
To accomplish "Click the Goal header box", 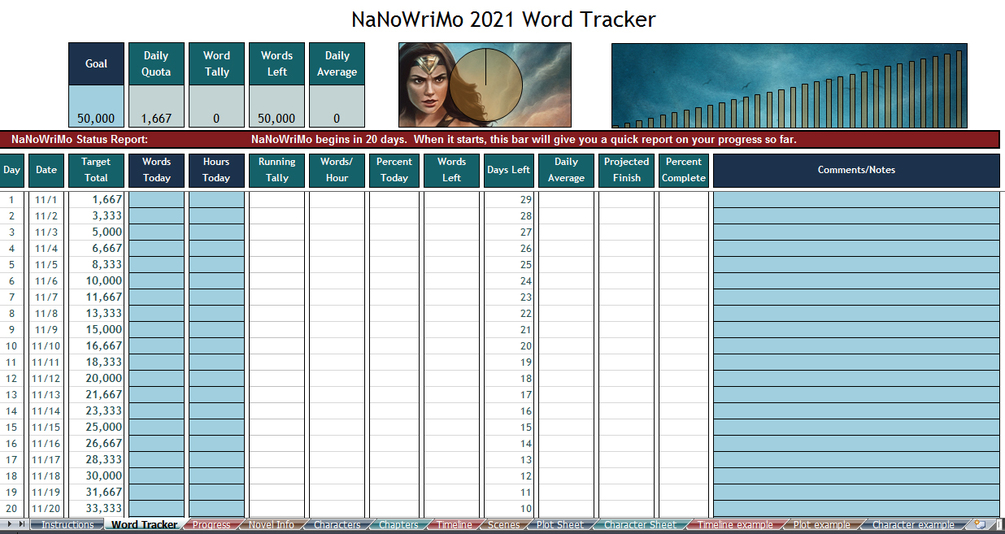I will [96, 64].
